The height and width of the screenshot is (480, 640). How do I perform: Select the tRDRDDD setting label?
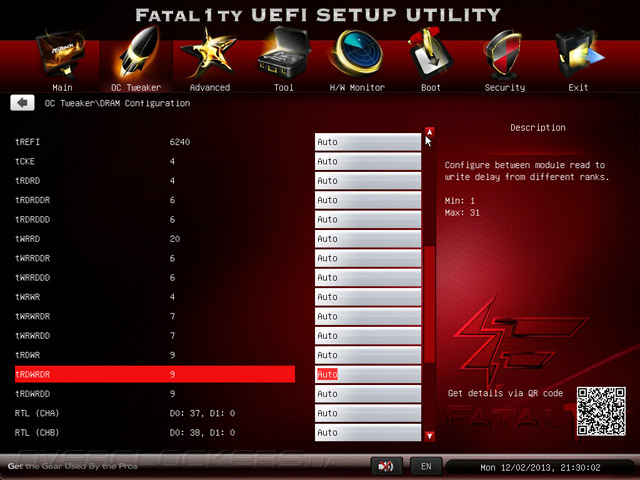[x=33, y=220]
